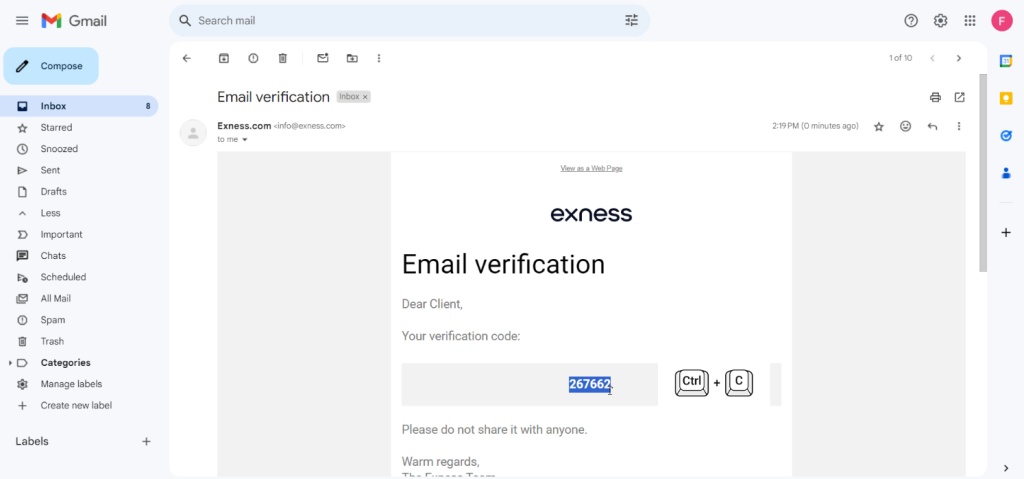Toggle the main menu hamburger
This screenshot has width=1024, height=479.
point(22,20)
